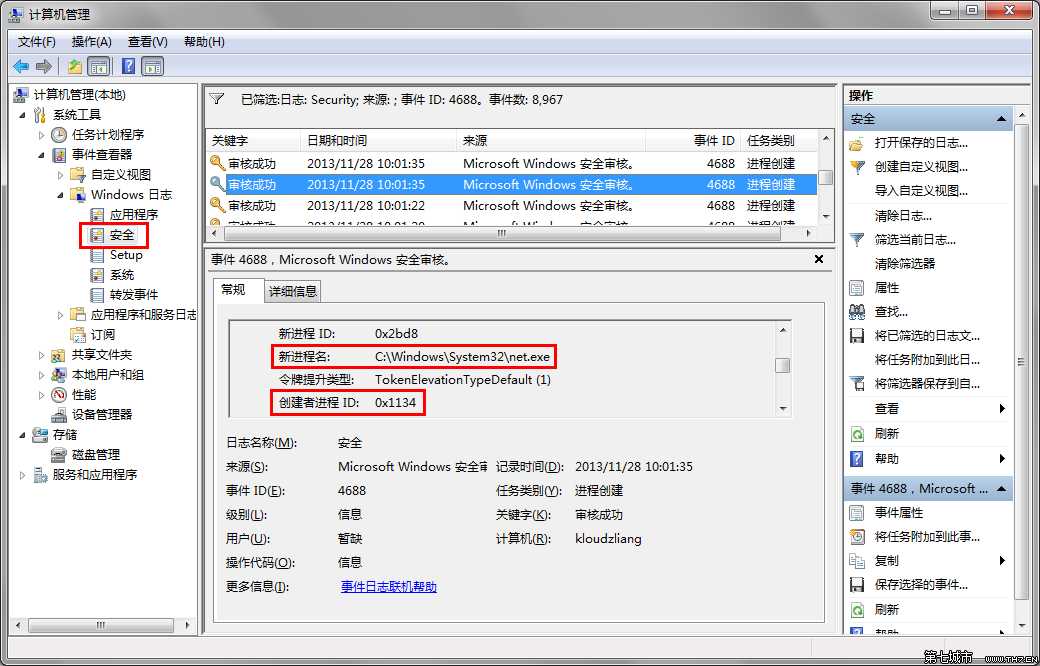The height and width of the screenshot is (666, 1040).
Task: Sort by 日期和时间 column header
Action: click(x=379, y=141)
